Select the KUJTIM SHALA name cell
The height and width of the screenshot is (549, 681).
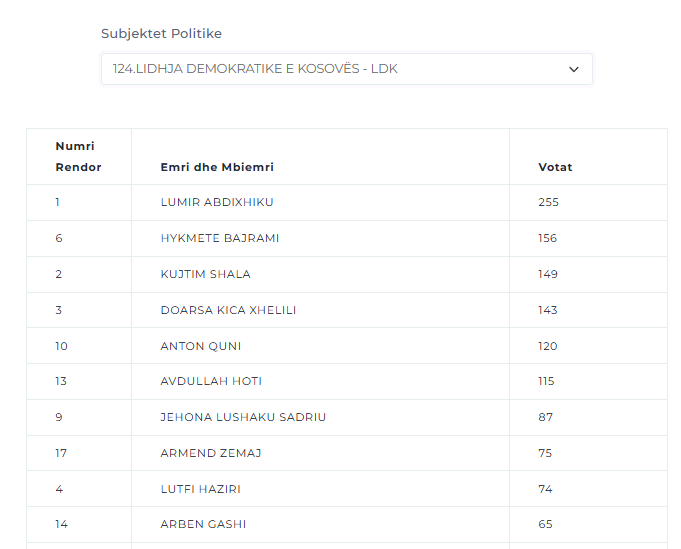point(321,274)
